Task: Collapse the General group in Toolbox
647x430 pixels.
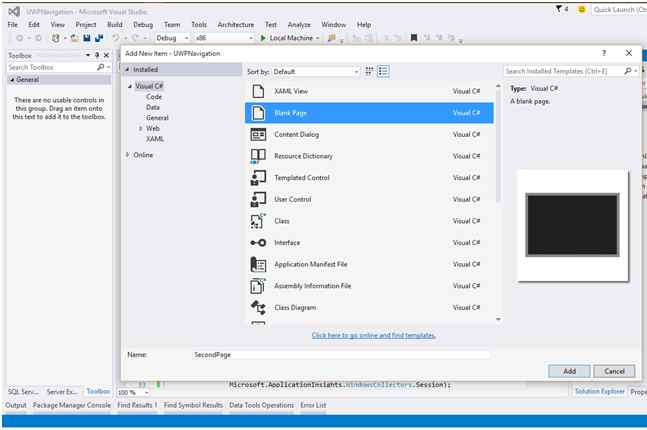Action: click(x=12, y=80)
